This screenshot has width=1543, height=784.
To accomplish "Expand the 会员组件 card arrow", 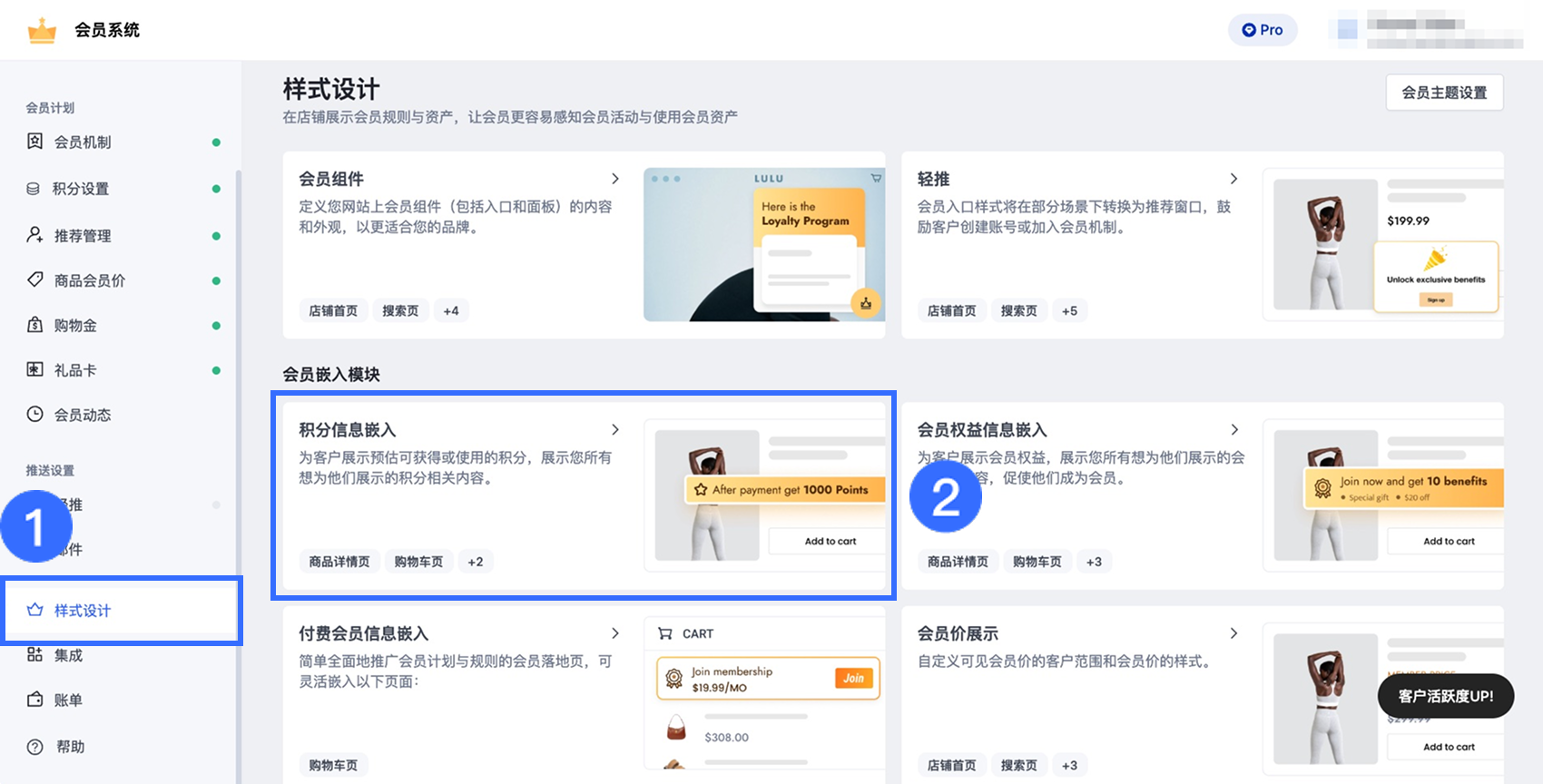I will click(x=615, y=179).
